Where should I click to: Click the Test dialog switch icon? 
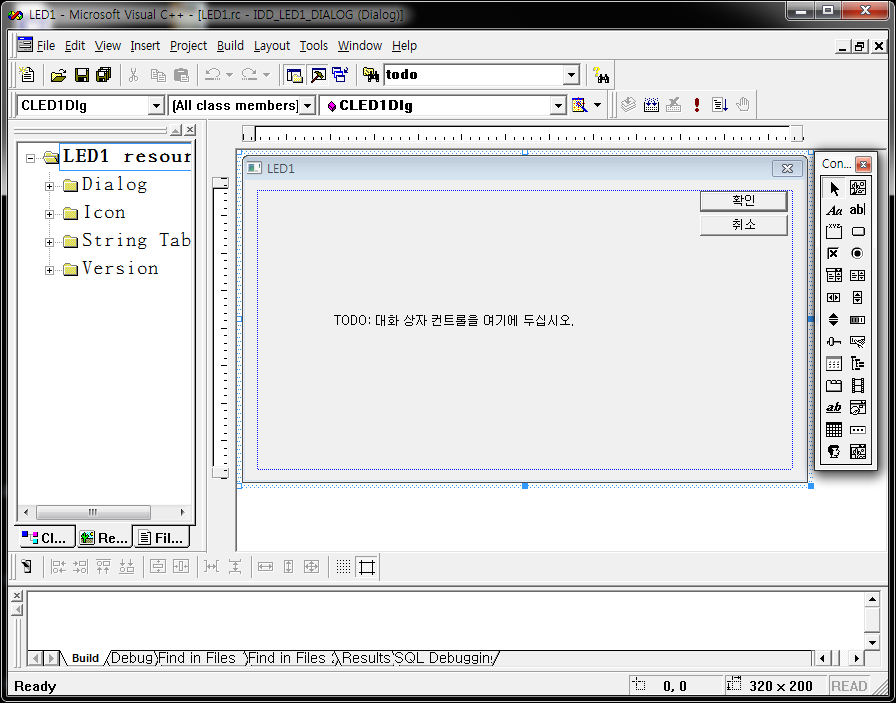click(x=26, y=566)
